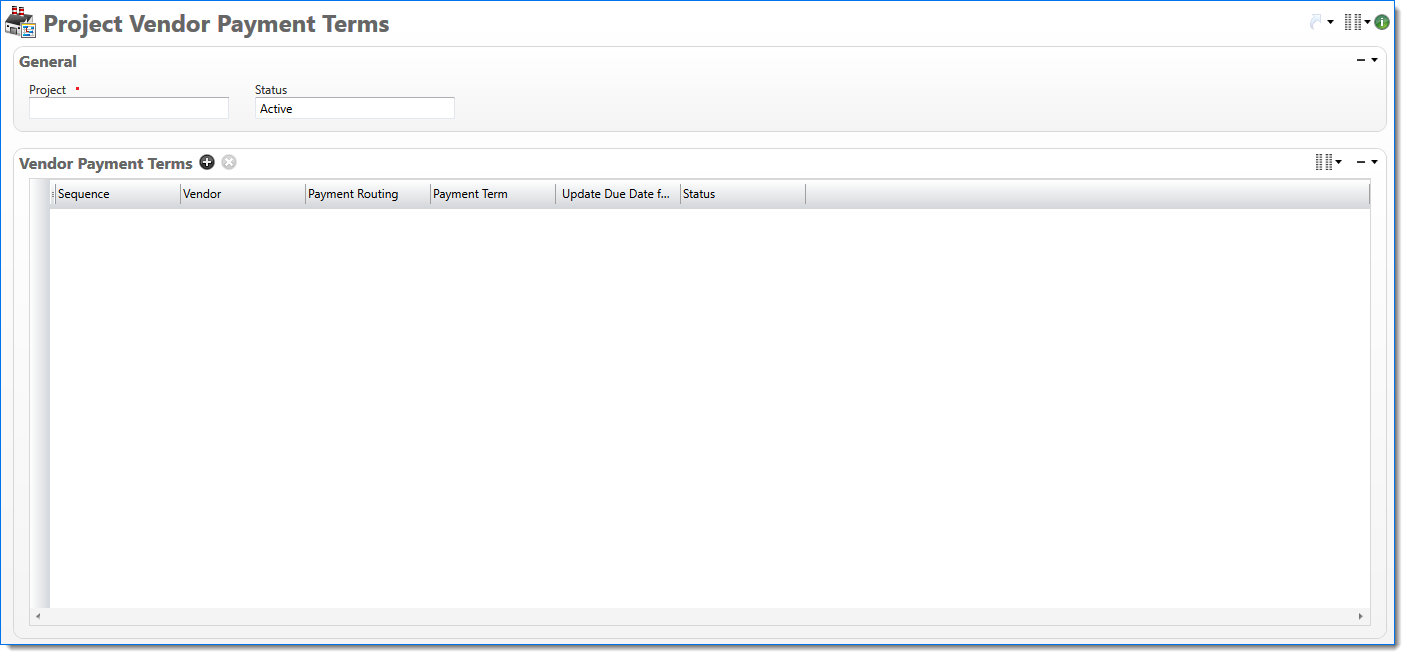Click the Payment Term column header
Screen dimensions: 1407x657
[x=491, y=194]
